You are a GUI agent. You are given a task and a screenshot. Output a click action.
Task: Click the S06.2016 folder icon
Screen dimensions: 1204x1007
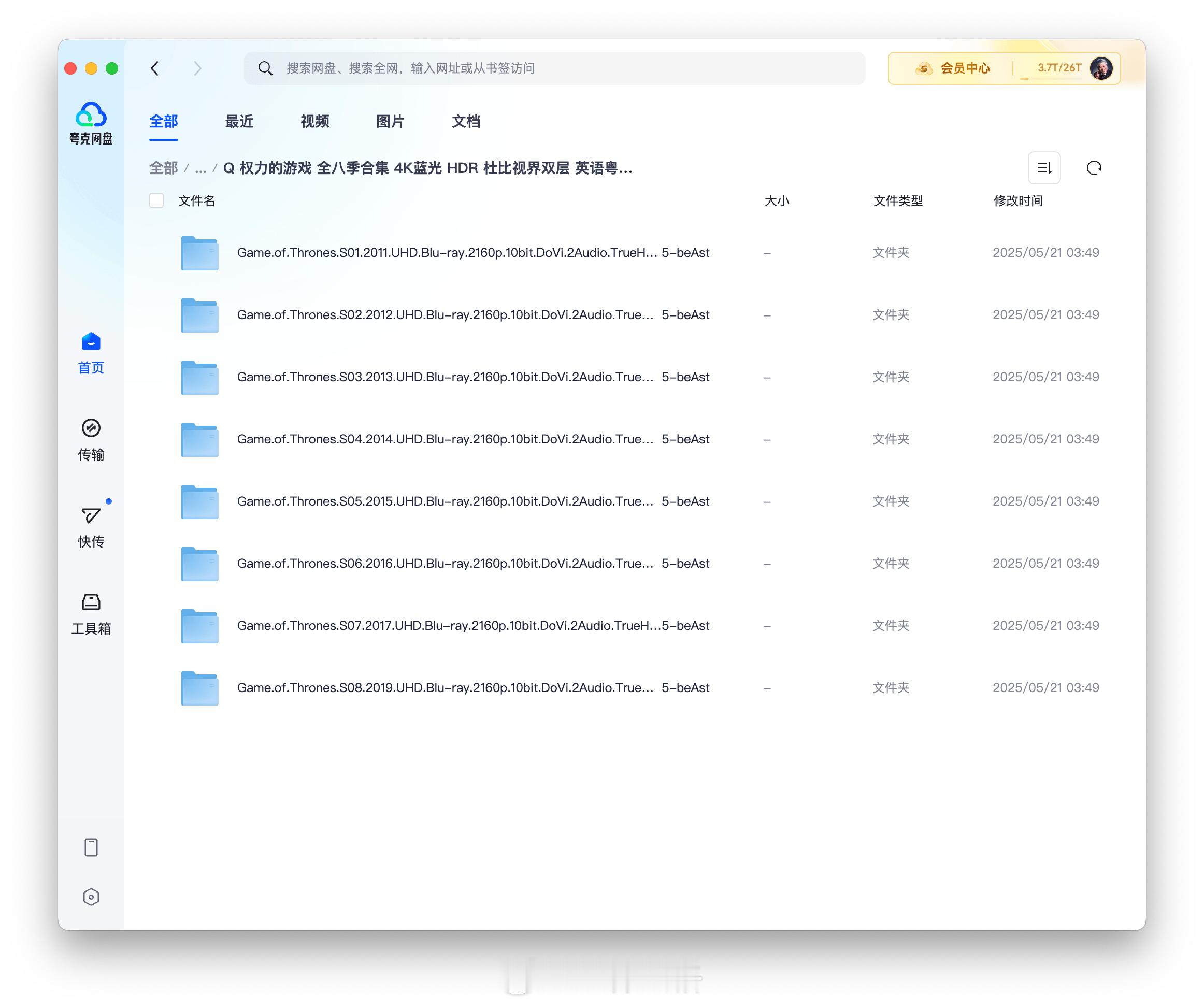(199, 564)
